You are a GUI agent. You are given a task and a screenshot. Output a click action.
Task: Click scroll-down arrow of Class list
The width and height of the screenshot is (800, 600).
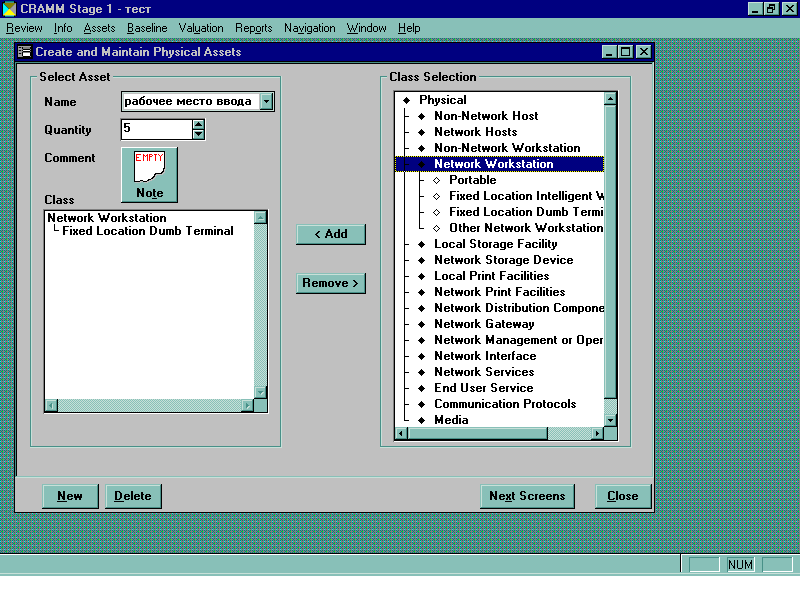[260, 393]
